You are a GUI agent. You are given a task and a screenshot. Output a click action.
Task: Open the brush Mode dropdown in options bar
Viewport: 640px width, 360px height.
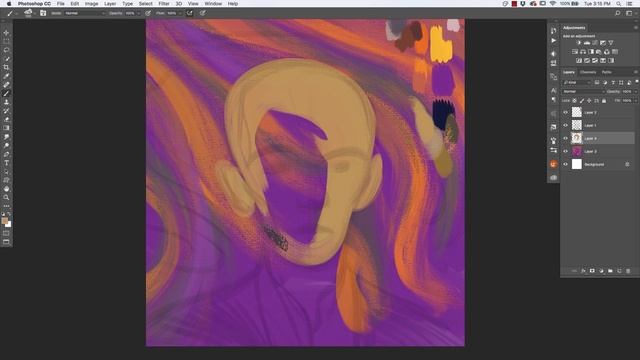tap(84, 13)
